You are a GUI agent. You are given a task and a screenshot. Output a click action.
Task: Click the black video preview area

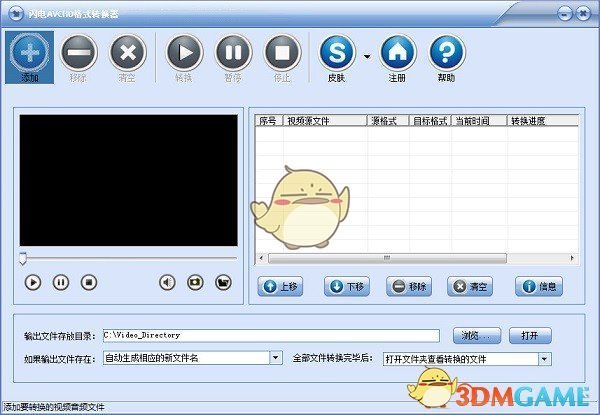tap(129, 180)
